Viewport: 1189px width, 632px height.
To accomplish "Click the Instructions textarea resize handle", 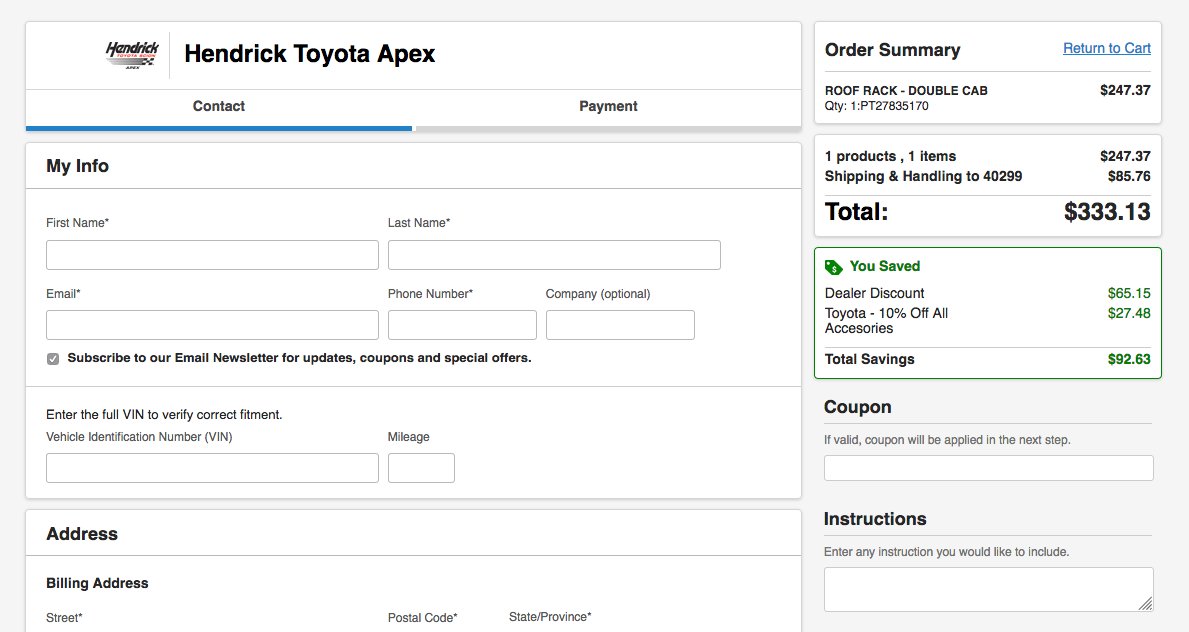I will pyautogui.click(x=1146, y=604).
